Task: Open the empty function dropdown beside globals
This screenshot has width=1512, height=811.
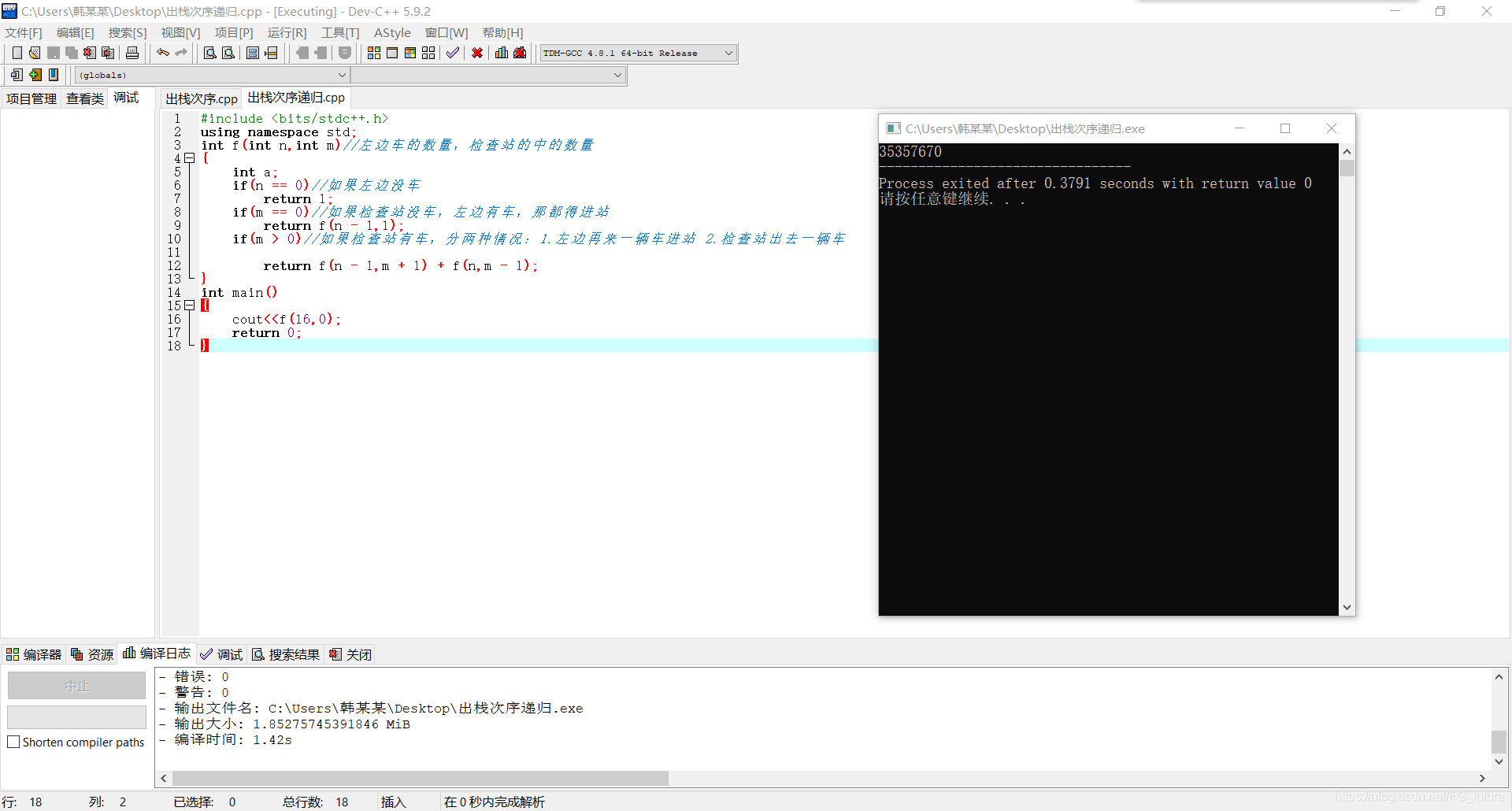Action: pos(487,75)
